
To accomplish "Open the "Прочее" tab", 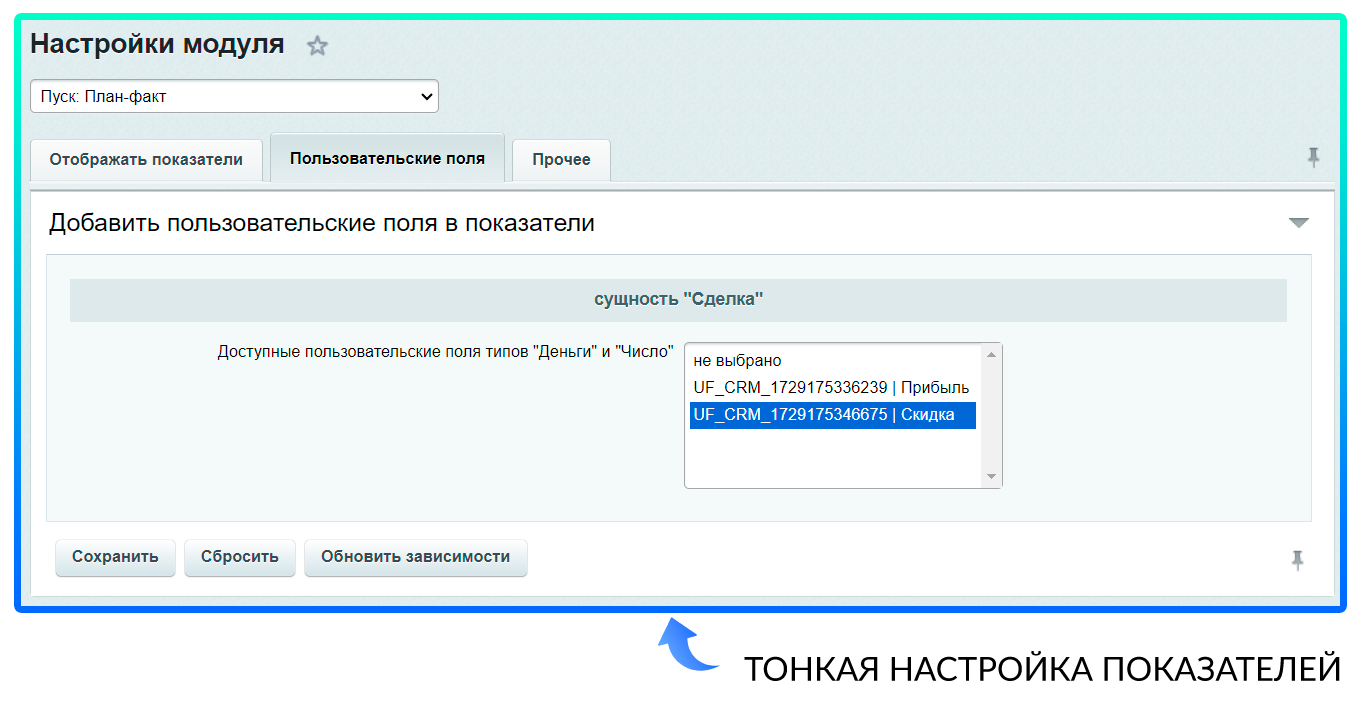I will click(561, 160).
